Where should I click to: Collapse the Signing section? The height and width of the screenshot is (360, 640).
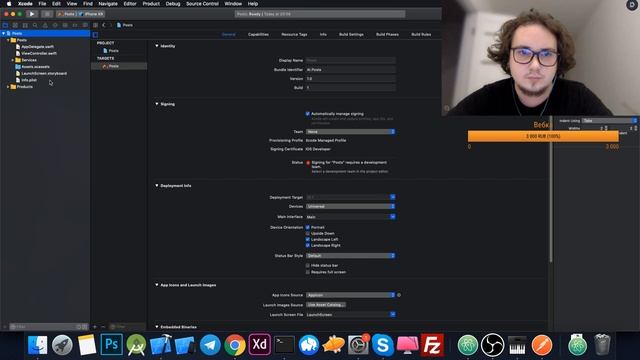(157, 104)
